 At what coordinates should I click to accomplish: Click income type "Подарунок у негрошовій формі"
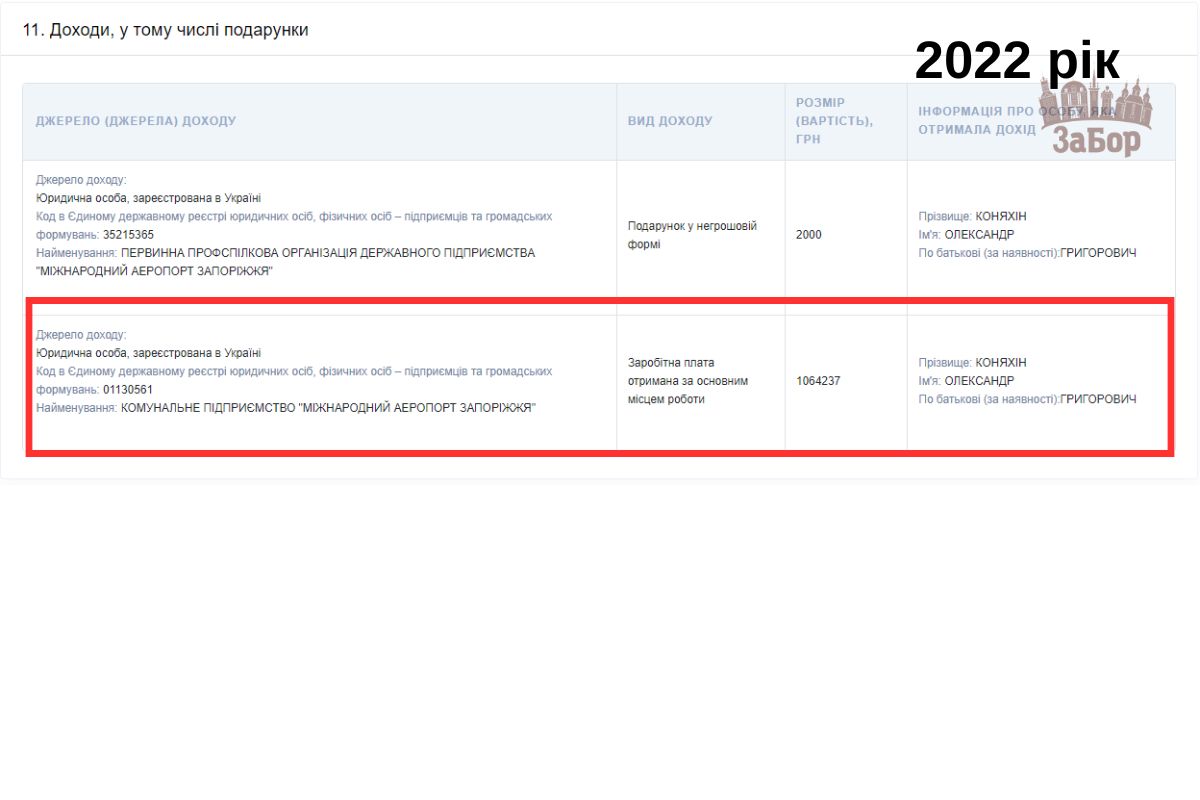pos(692,235)
